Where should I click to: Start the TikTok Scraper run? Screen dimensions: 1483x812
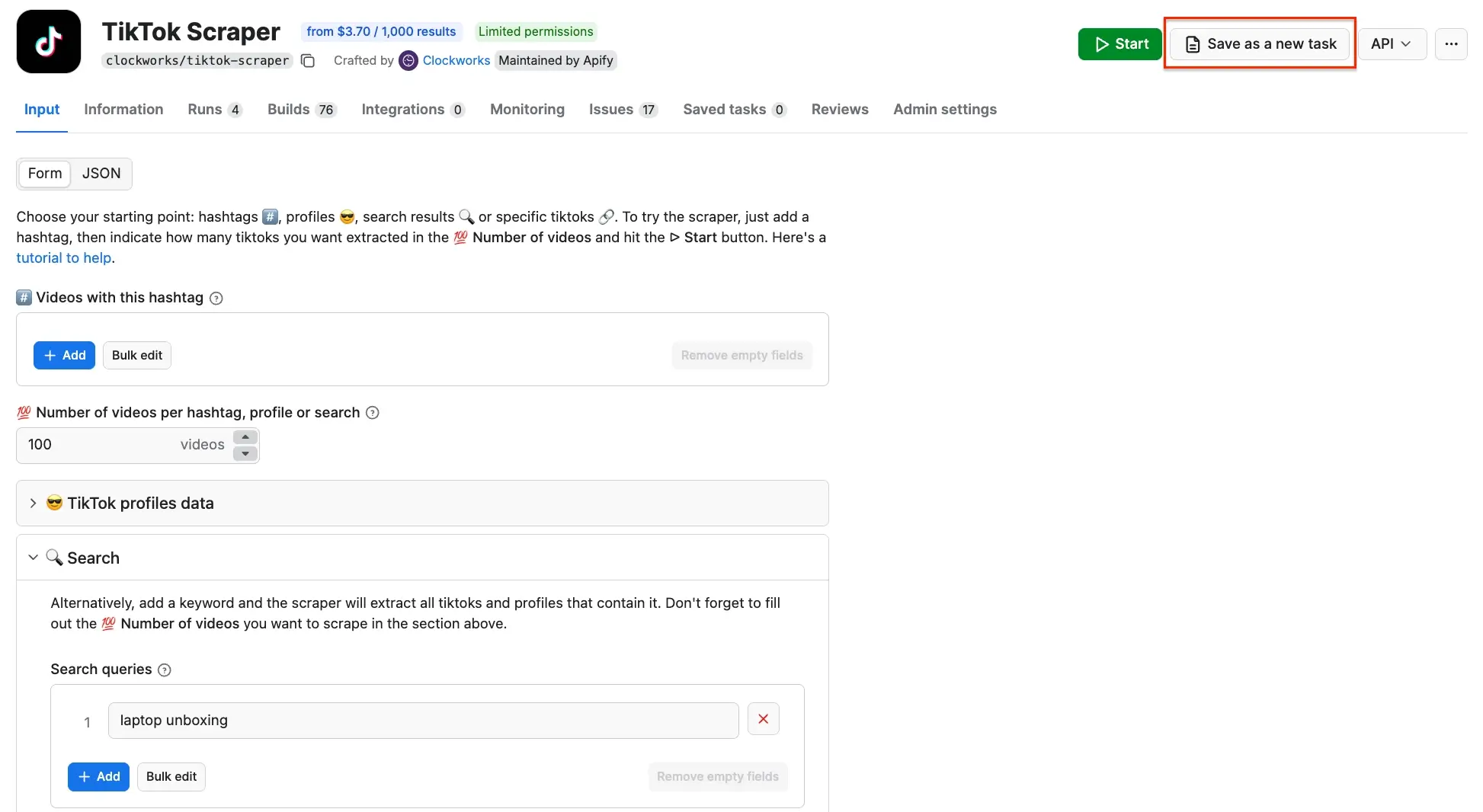click(1119, 44)
